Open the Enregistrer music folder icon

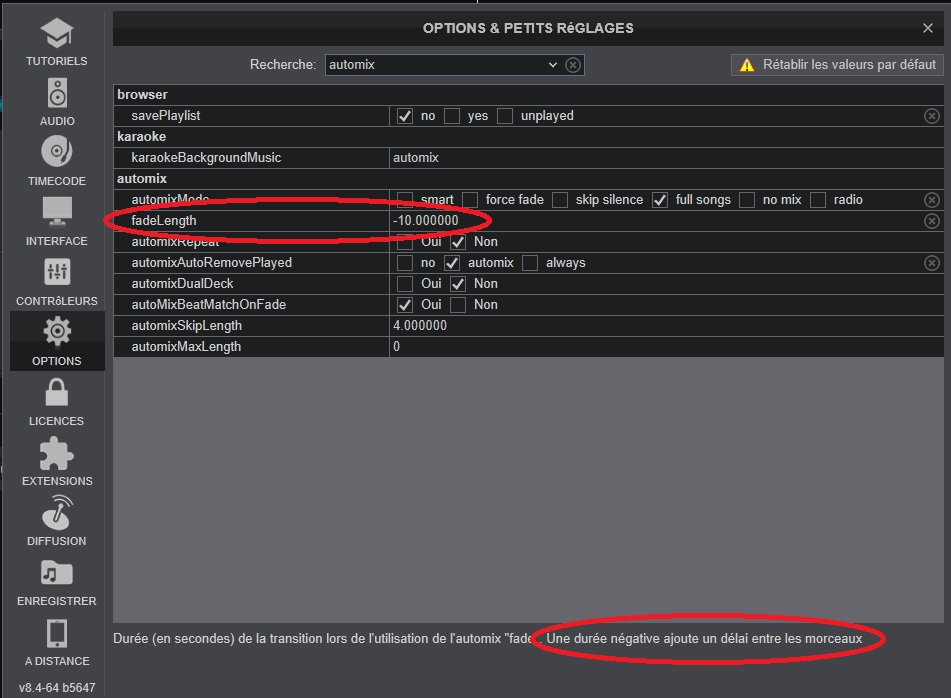click(57, 573)
